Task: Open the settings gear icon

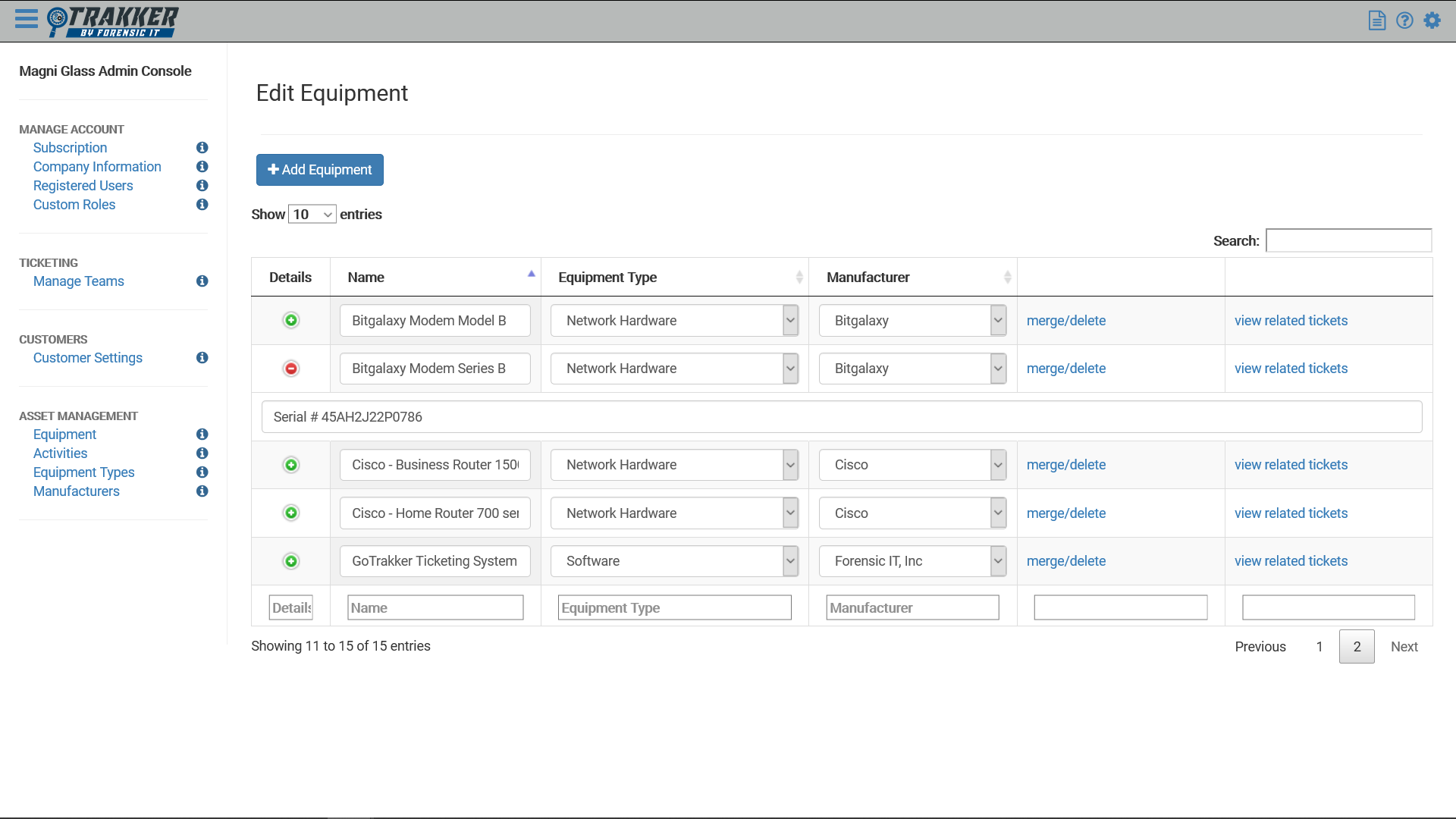Action: (x=1432, y=20)
